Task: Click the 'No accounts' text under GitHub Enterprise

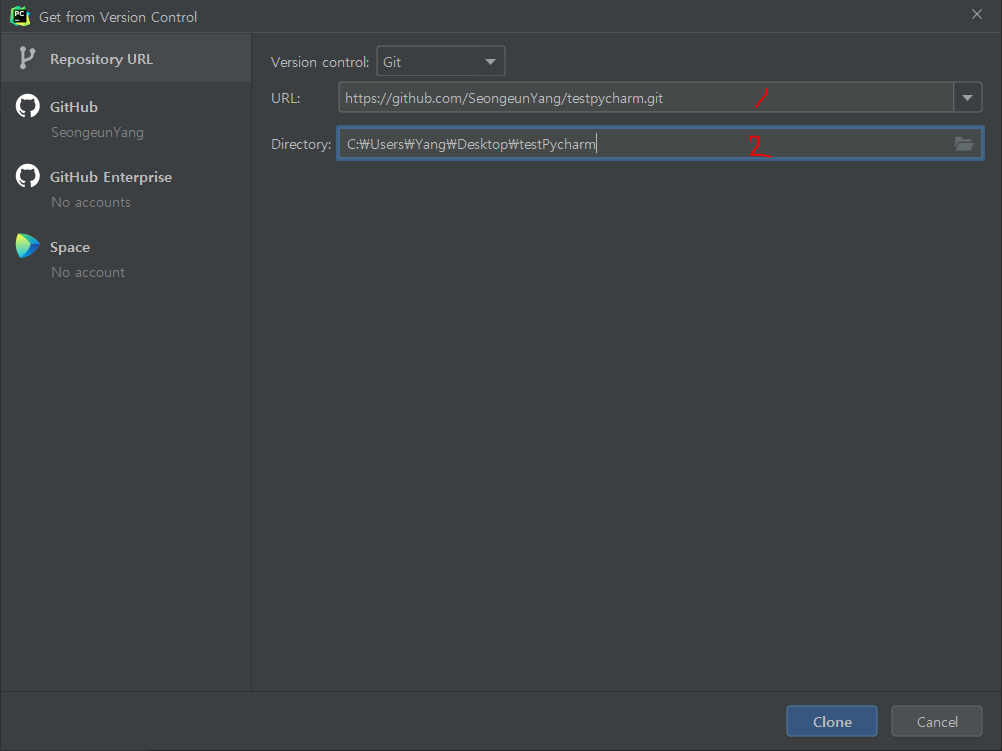Action: (91, 202)
